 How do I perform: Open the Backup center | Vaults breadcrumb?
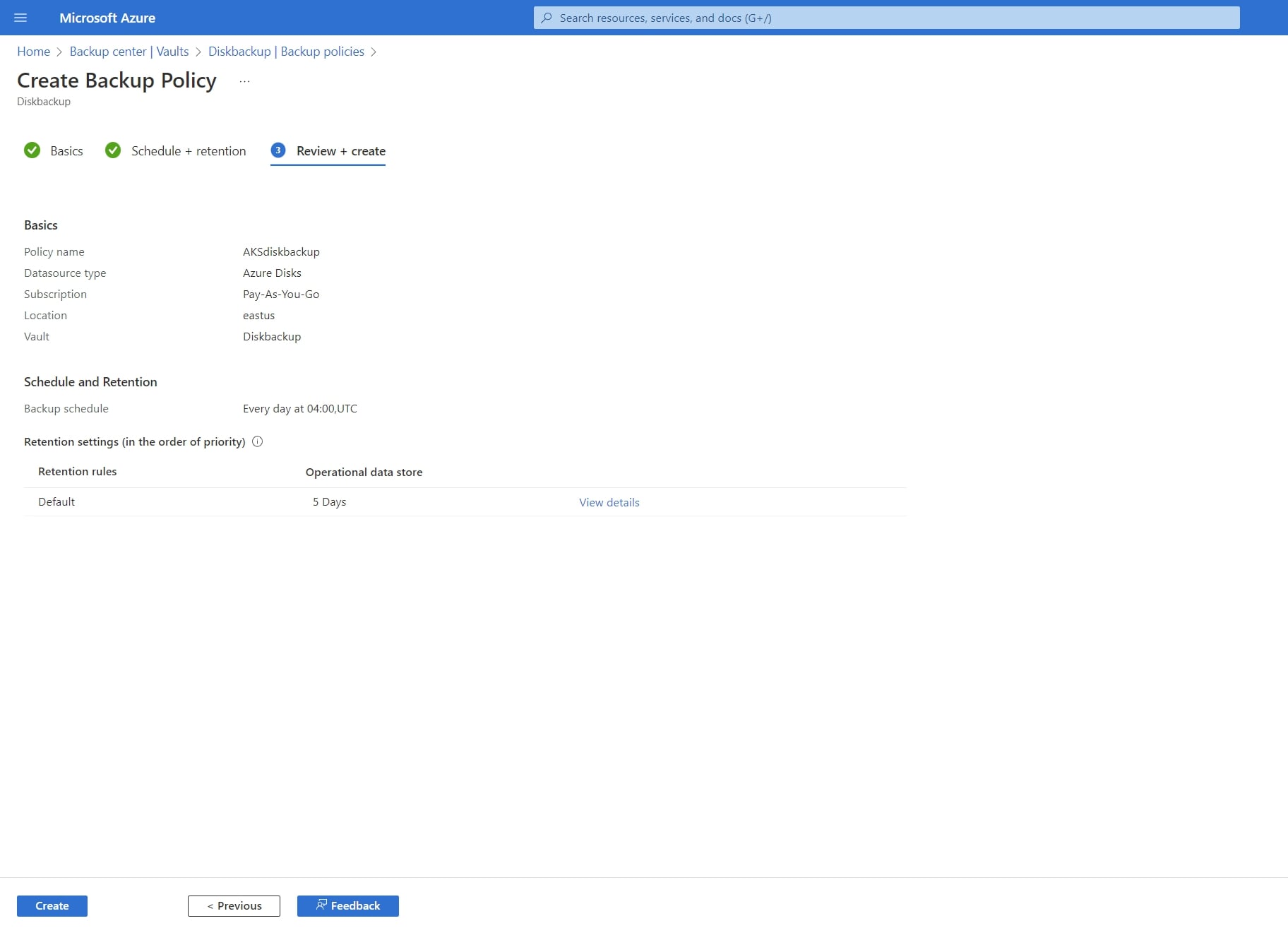129,52
